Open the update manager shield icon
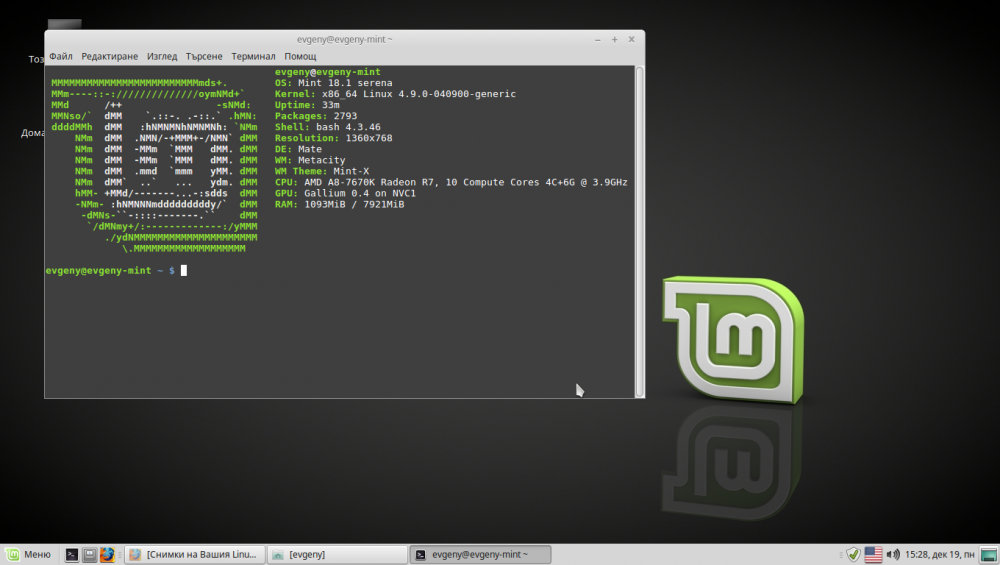 tap(853, 555)
